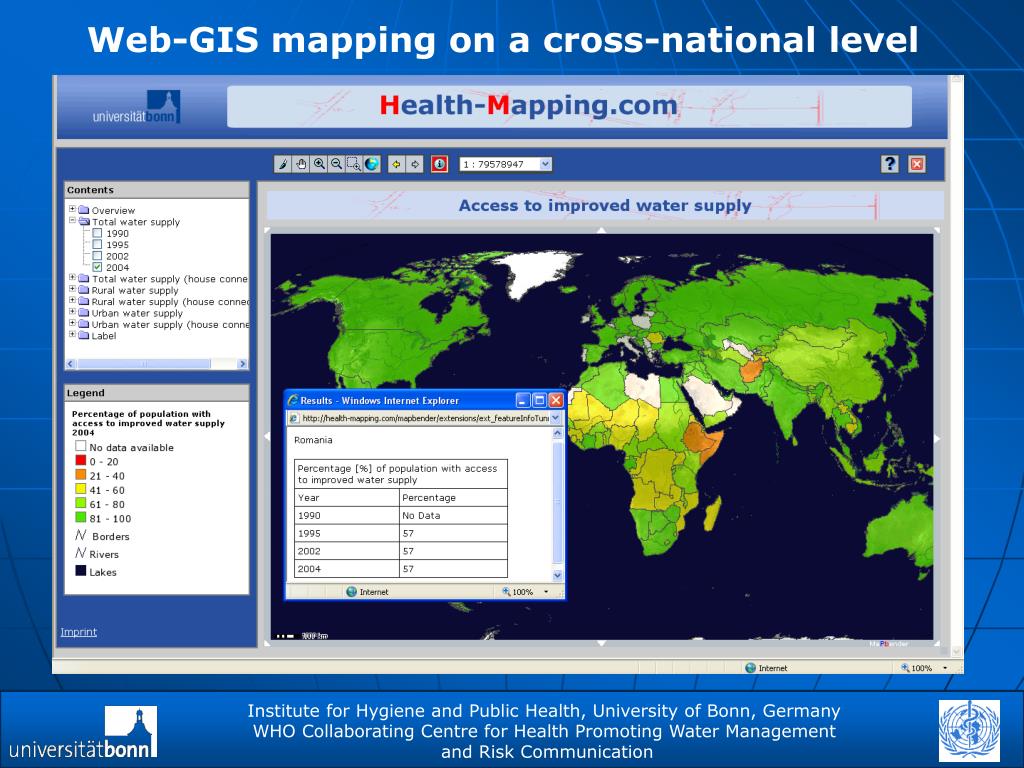Click the yellow 41 - 60 legend swatch

(81, 489)
